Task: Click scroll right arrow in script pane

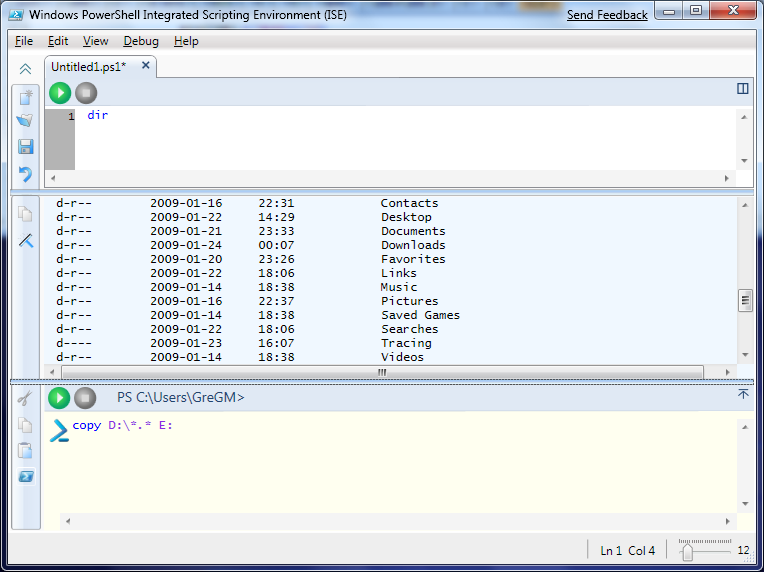Action: [726, 178]
